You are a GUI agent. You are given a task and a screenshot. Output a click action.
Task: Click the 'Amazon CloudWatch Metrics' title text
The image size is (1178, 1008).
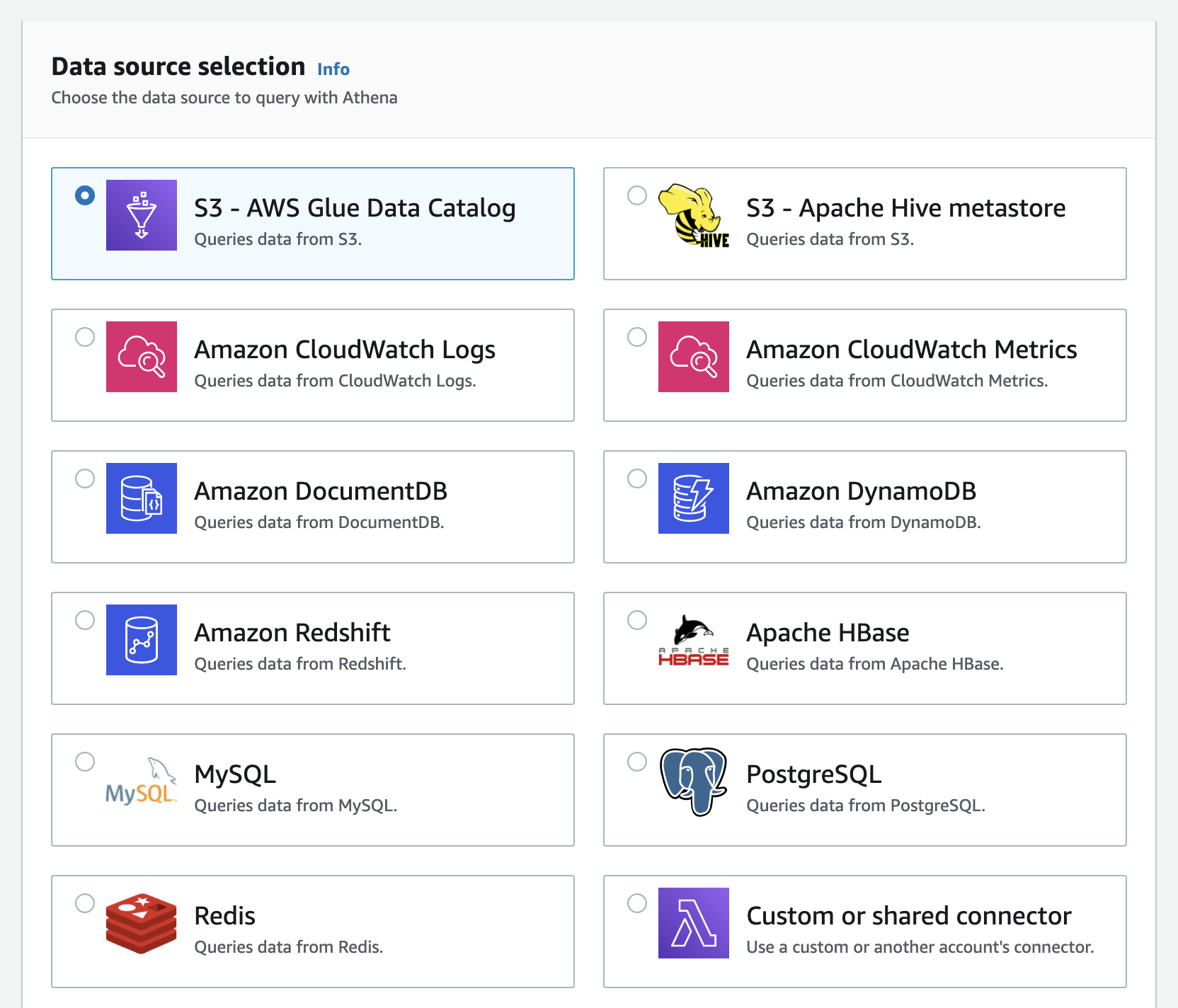coord(912,350)
